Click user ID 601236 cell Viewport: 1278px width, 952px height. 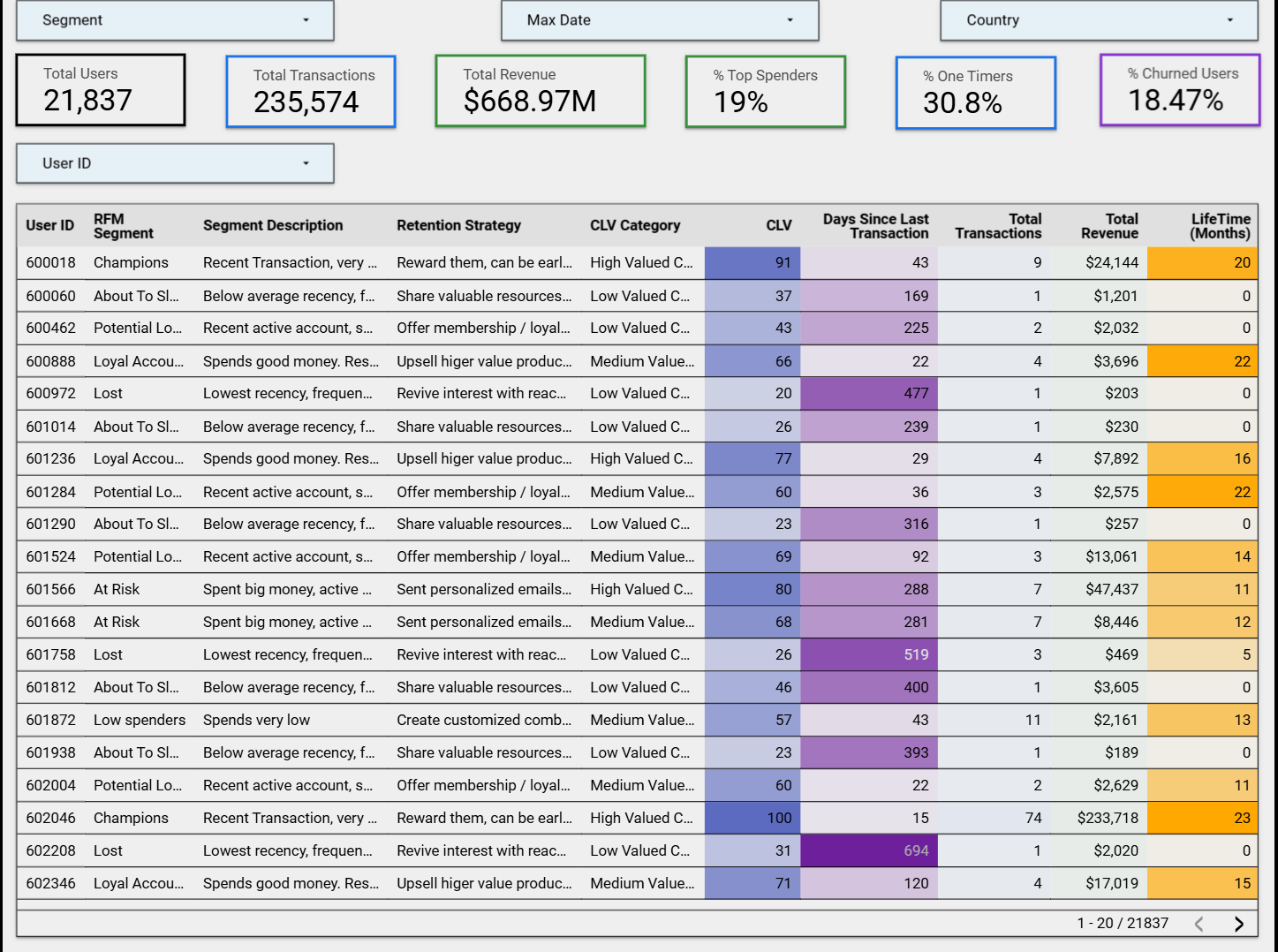click(51, 458)
